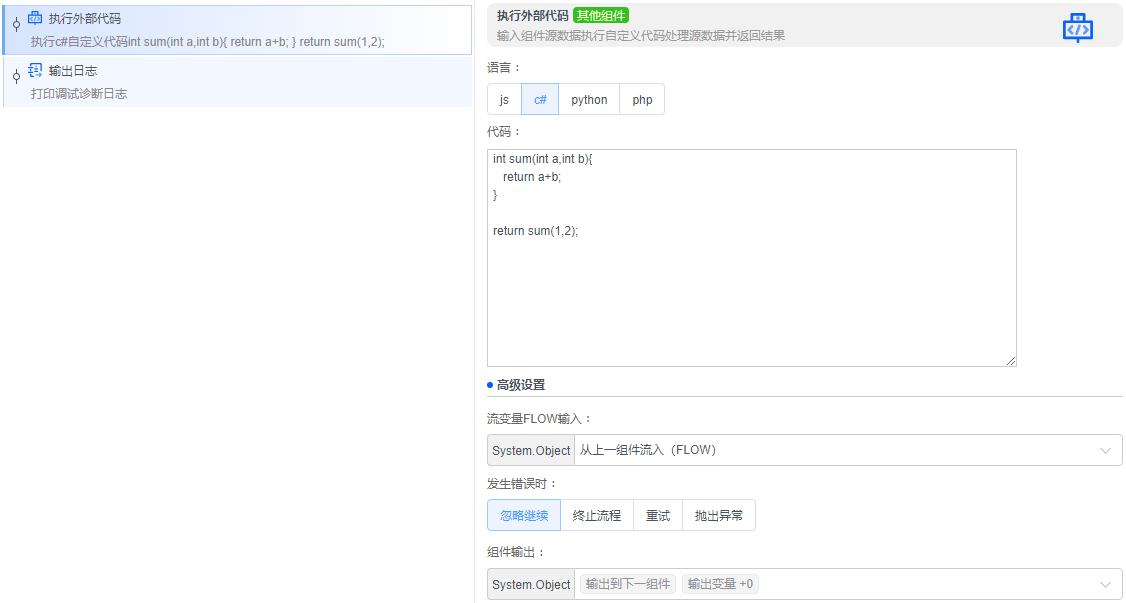Switch to the python language tab
Screen dimensions: 1126x603
coord(589,99)
